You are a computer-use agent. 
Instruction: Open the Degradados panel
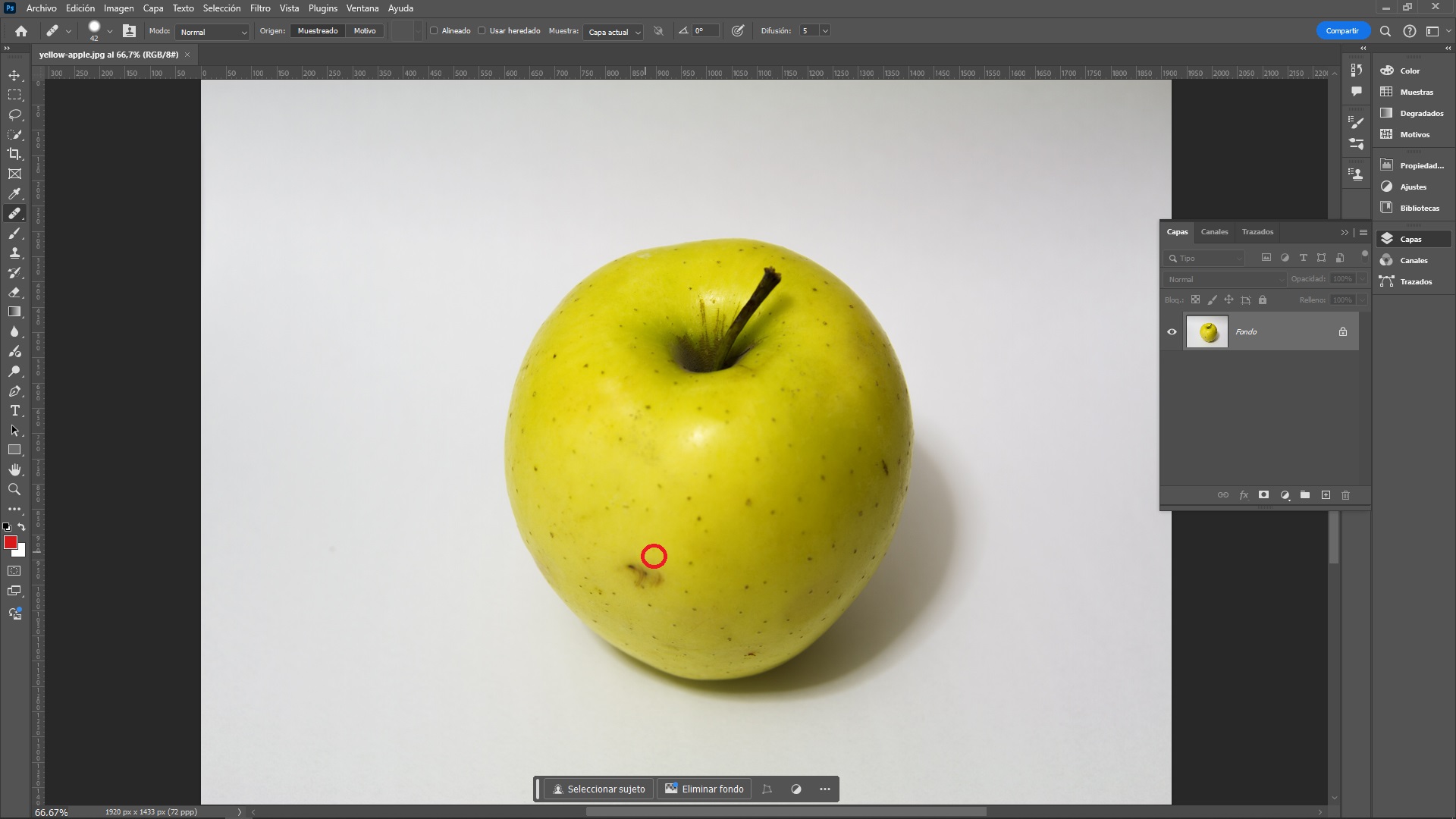[1415, 113]
